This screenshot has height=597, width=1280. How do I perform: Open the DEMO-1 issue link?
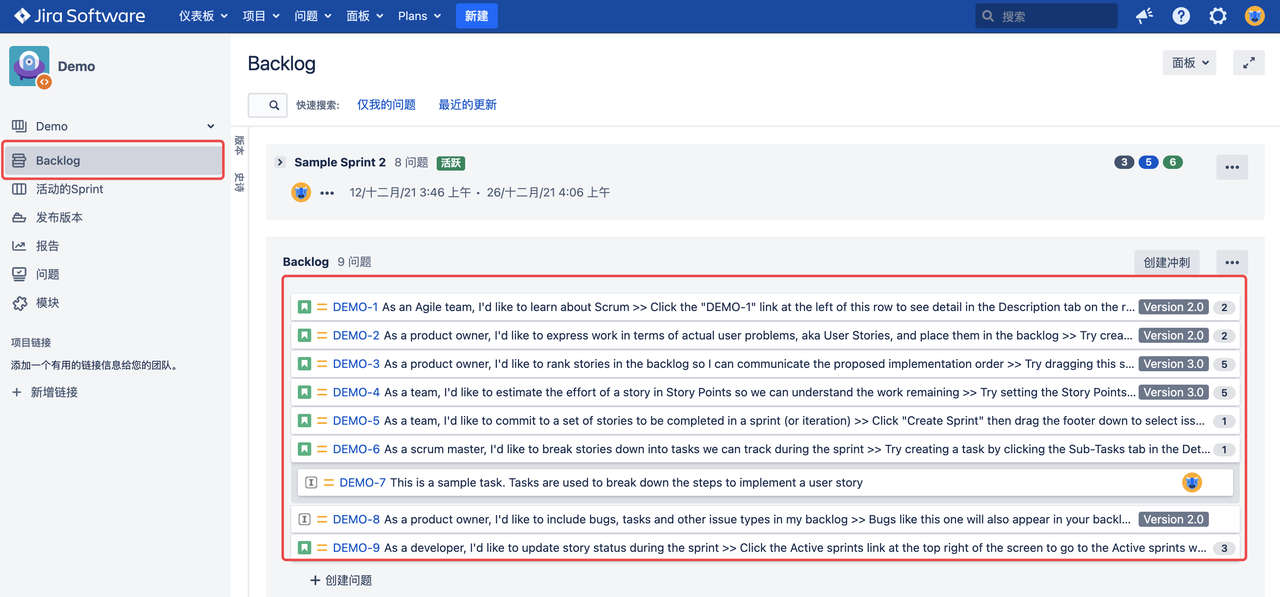[355, 307]
